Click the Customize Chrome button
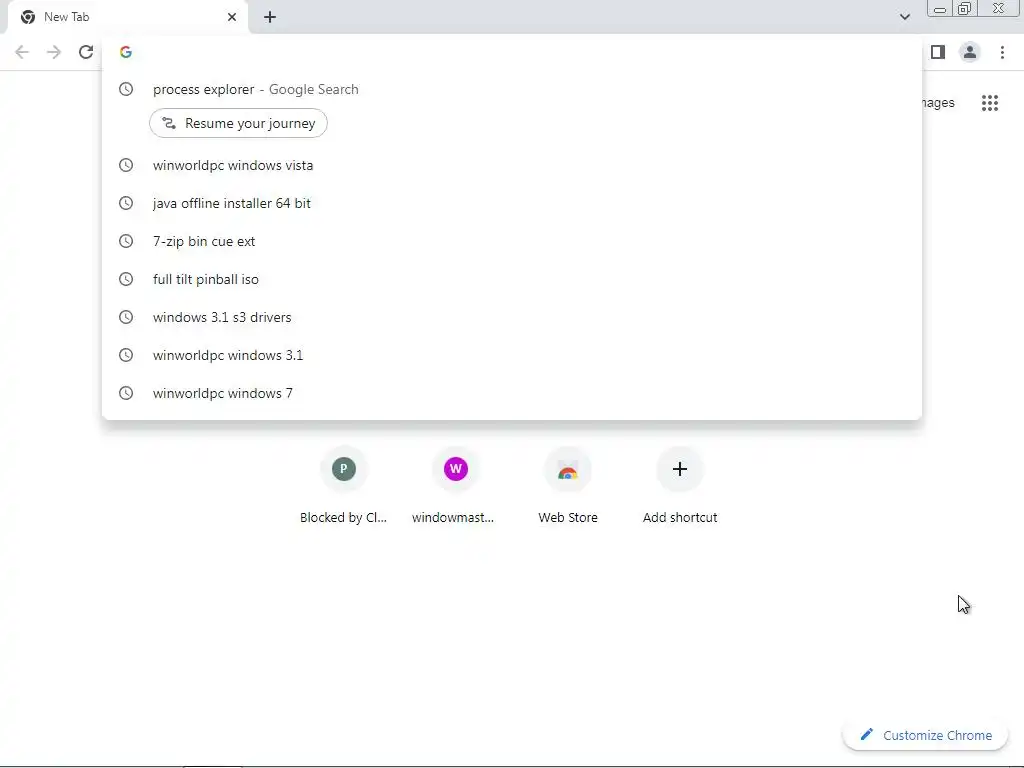 click(x=925, y=735)
